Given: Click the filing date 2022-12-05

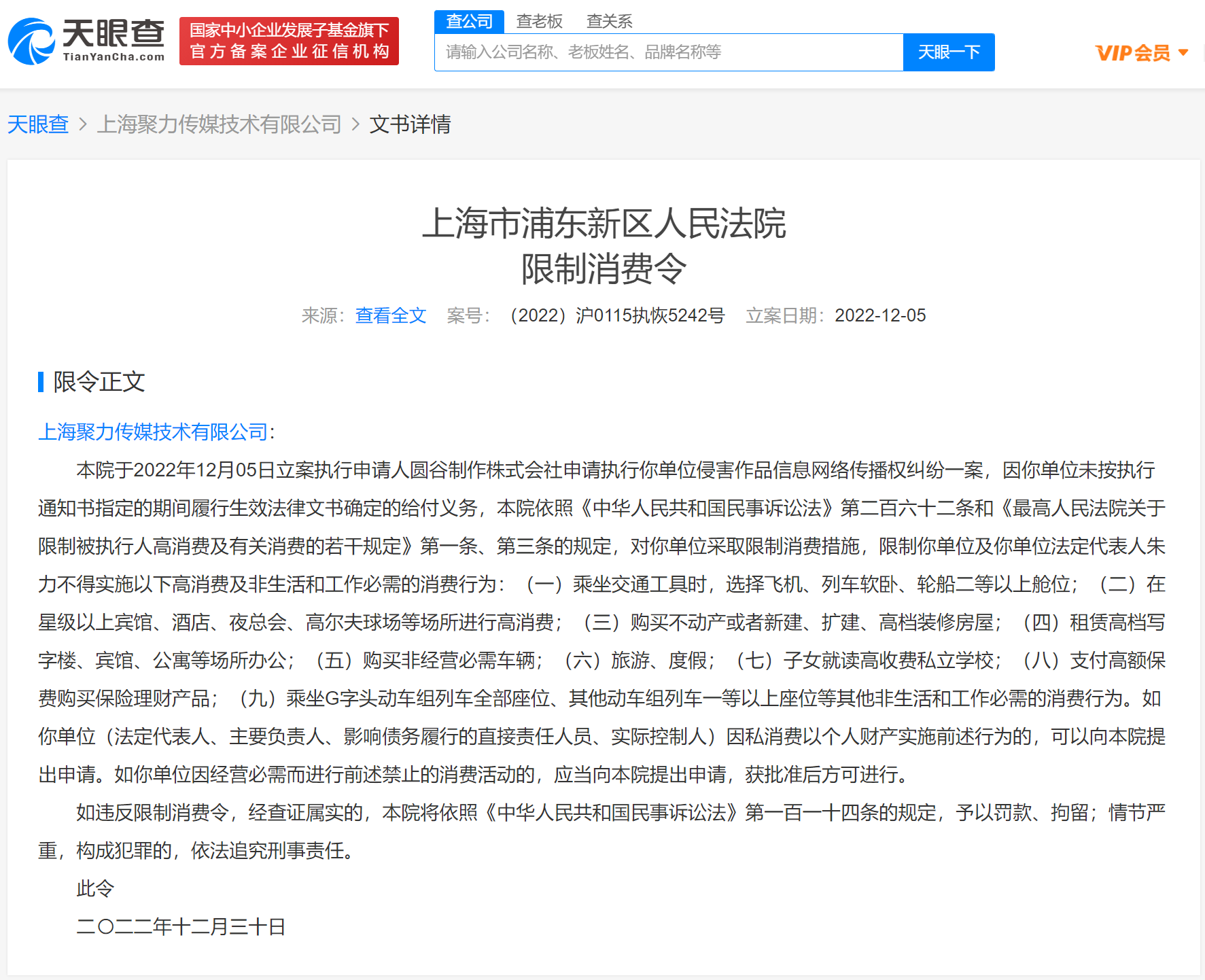Looking at the screenshot, I should 878,315.
